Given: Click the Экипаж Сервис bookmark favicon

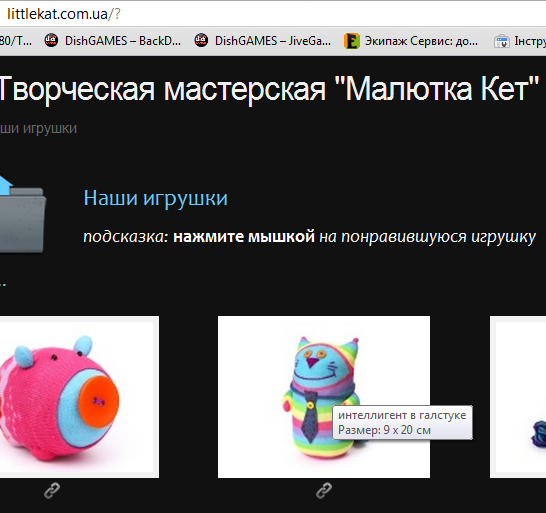Looking at the screenshot, I should pos(351,41).
